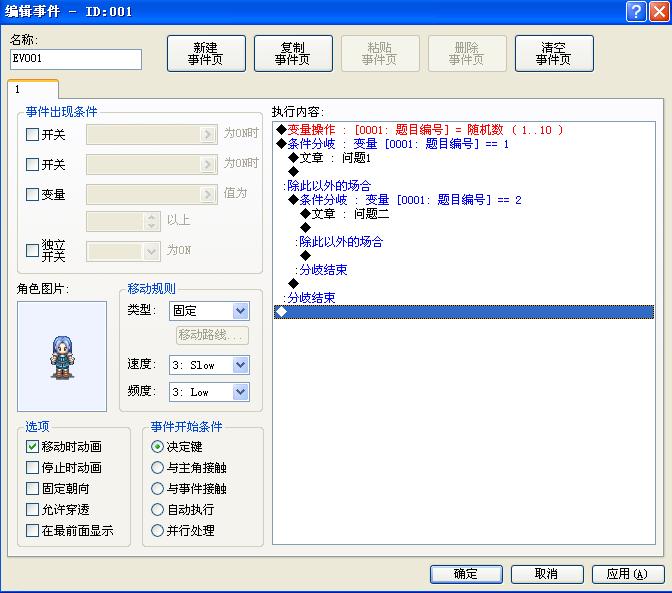Uncheck the 移动时动画 option

click(33, 446)
